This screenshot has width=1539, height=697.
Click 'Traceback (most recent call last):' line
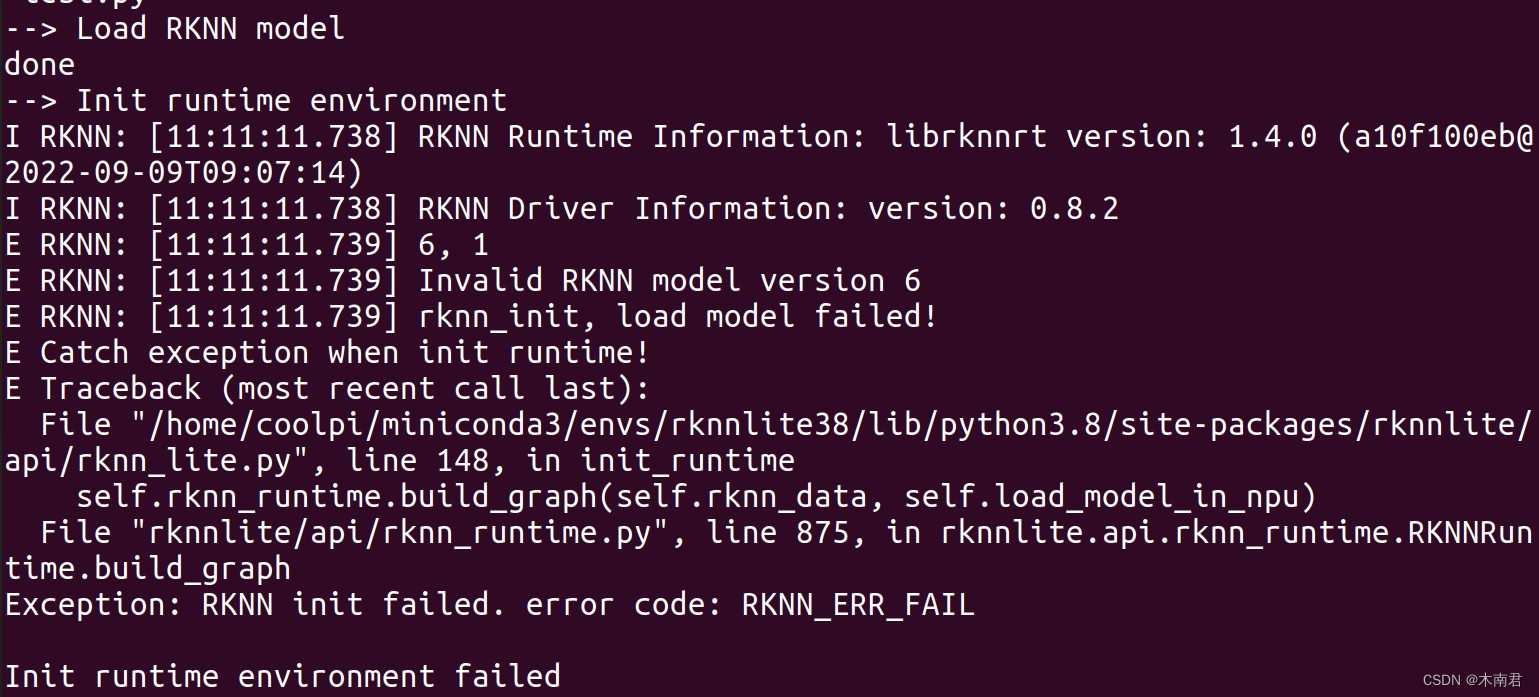pyautogui.click(x=345, y=388)
